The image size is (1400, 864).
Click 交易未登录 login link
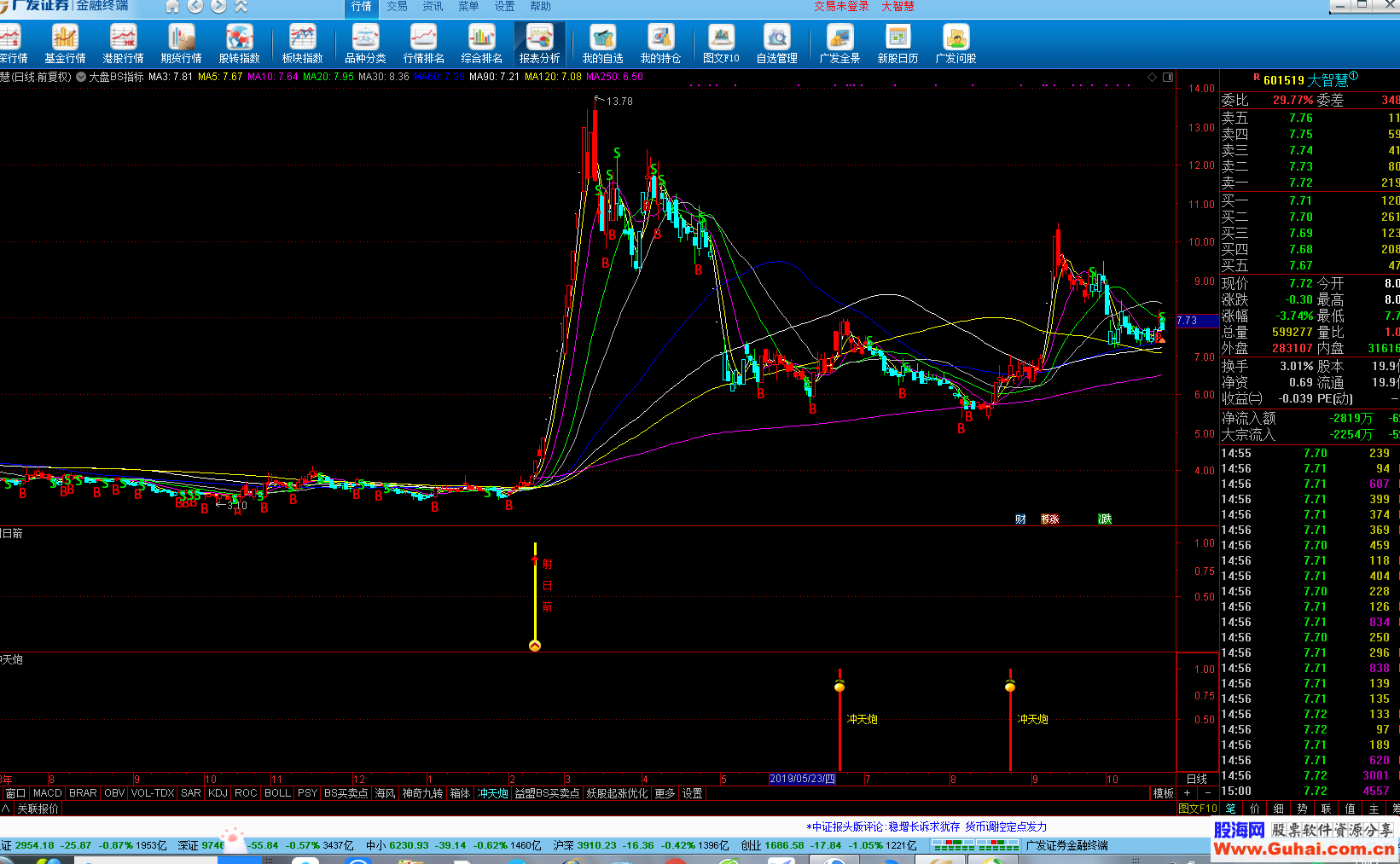click(x=840, y=7)
